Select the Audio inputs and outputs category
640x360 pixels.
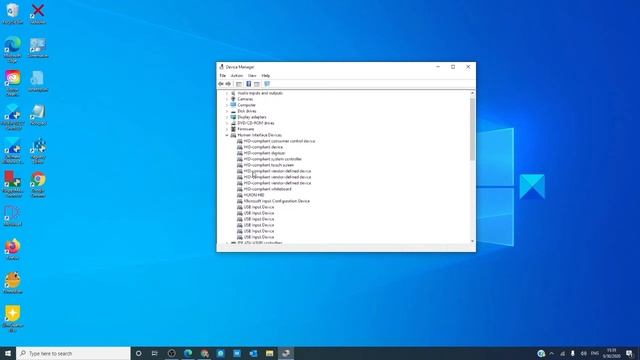260,93
